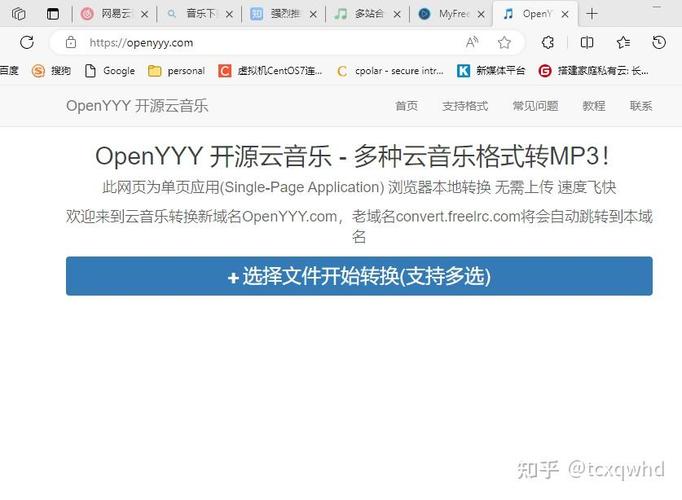Open the Extensions puzzle icon

click(x=548, y=42)
